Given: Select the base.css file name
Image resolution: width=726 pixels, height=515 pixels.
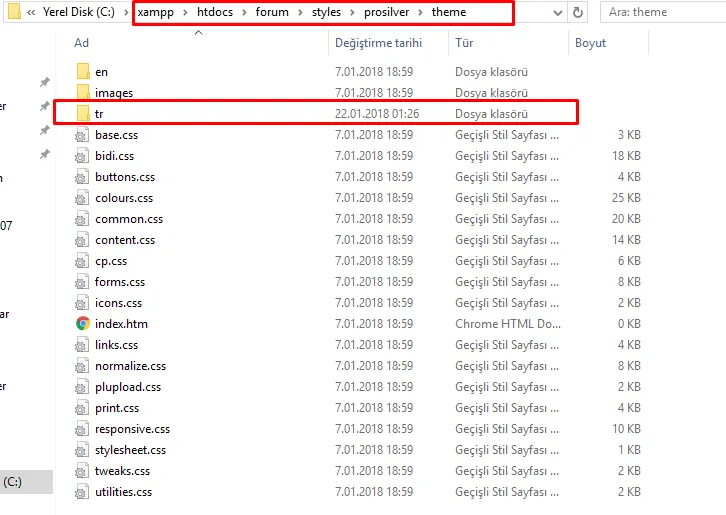Looking at the screenshot, I should tap(116, 135).
